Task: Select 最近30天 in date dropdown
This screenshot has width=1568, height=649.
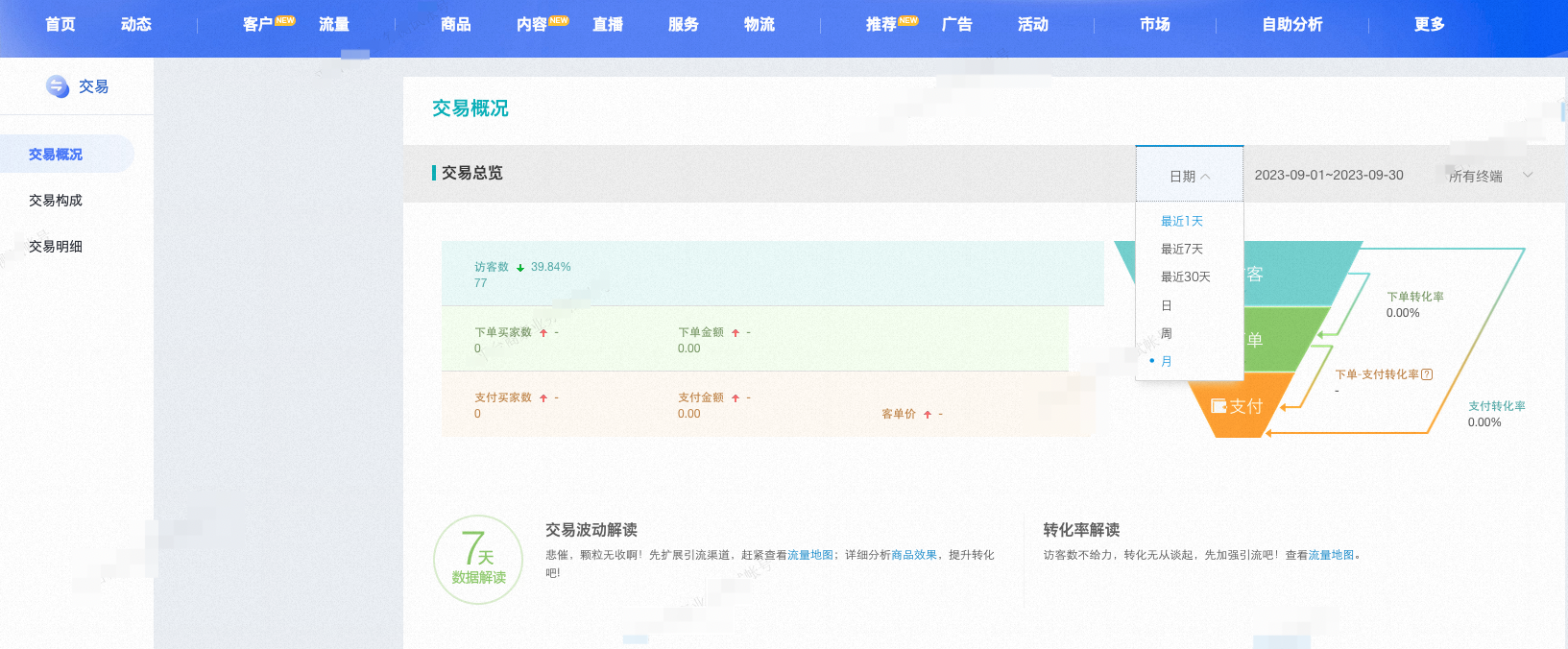Action: [1186, 276]
